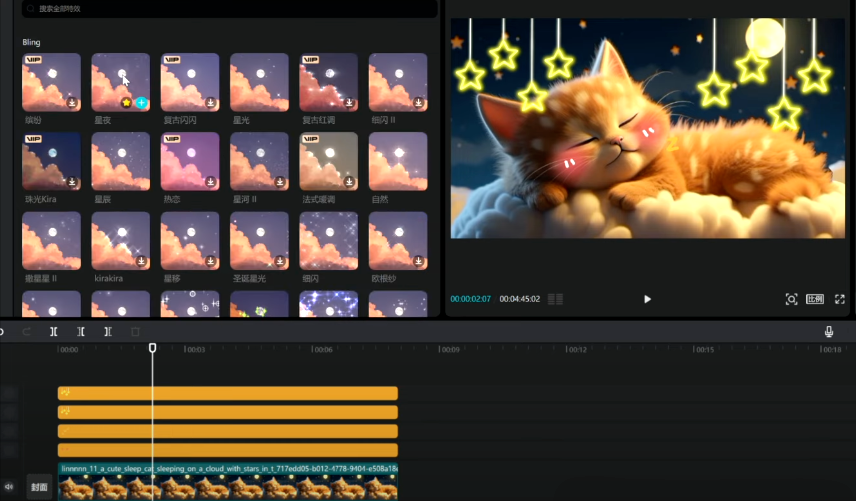
Task: Select the kirakira effect thumbnail
Action: (120, 240)
